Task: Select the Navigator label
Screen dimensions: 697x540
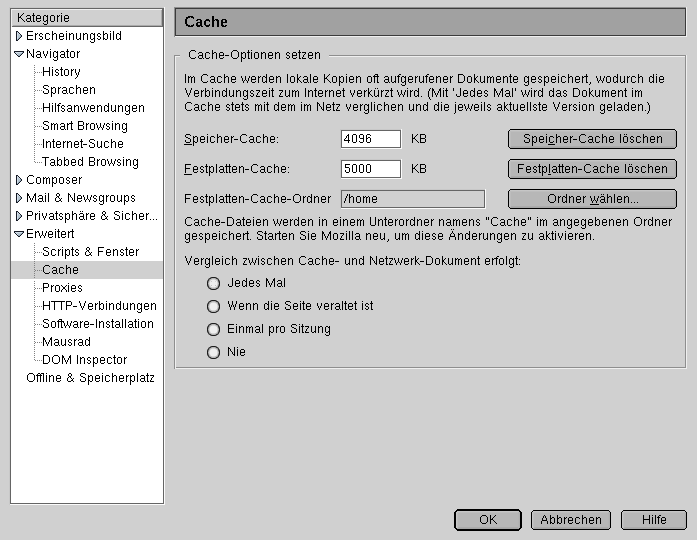Action: point(53,54)
